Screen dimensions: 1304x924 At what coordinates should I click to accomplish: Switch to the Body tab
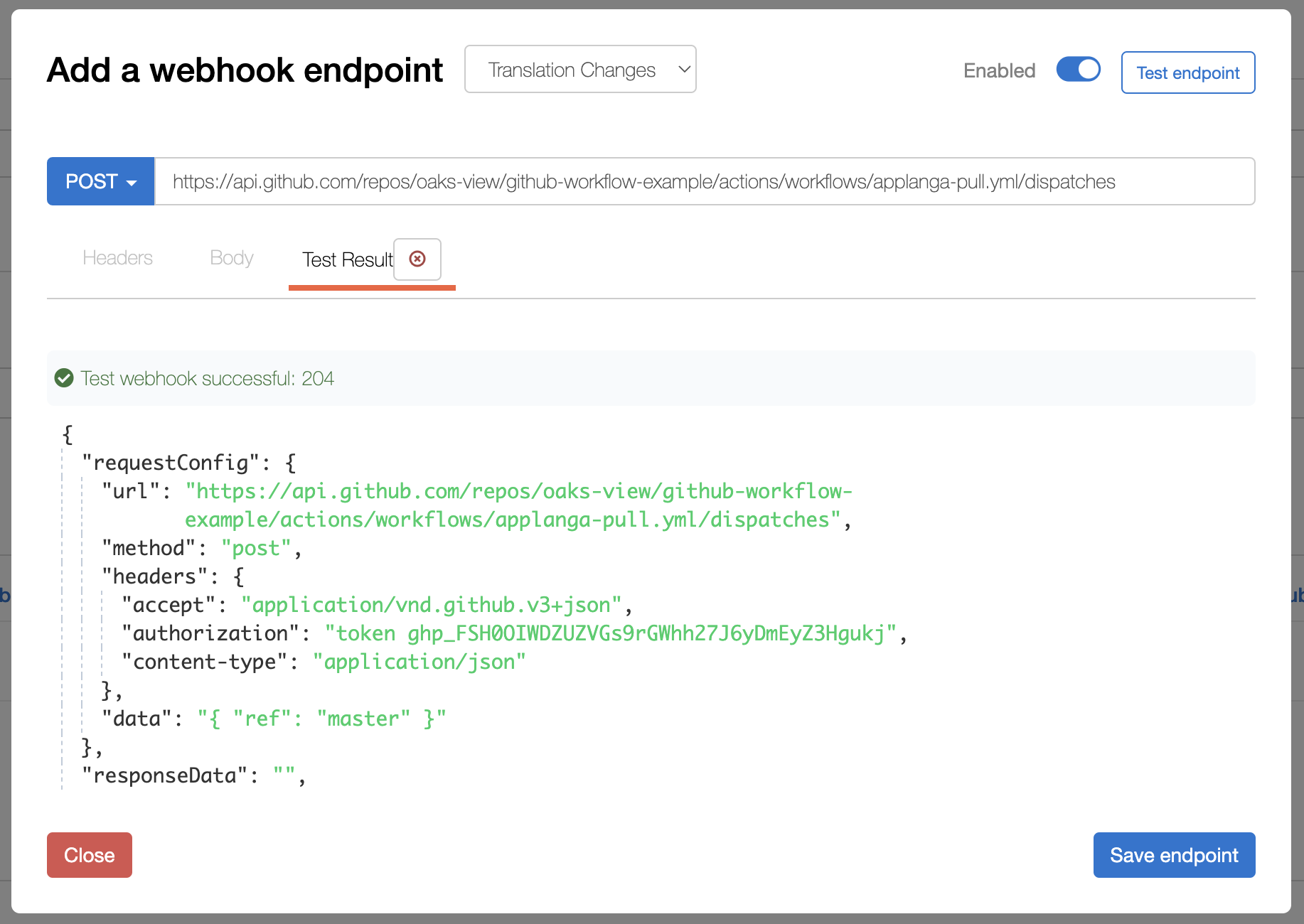tap(232, 258)
